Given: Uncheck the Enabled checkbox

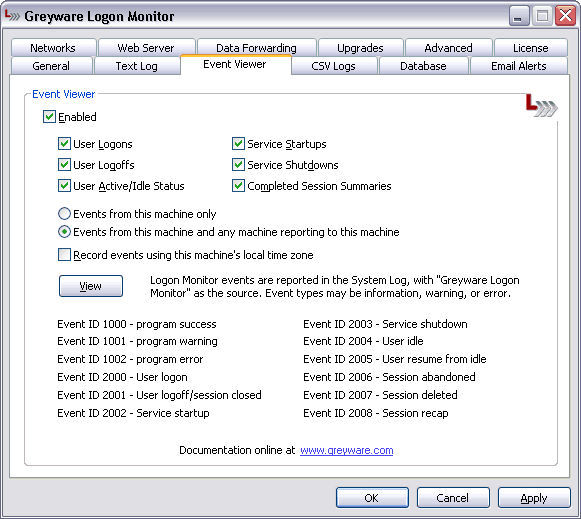Looking at the screenshot, I should (49, 117).
